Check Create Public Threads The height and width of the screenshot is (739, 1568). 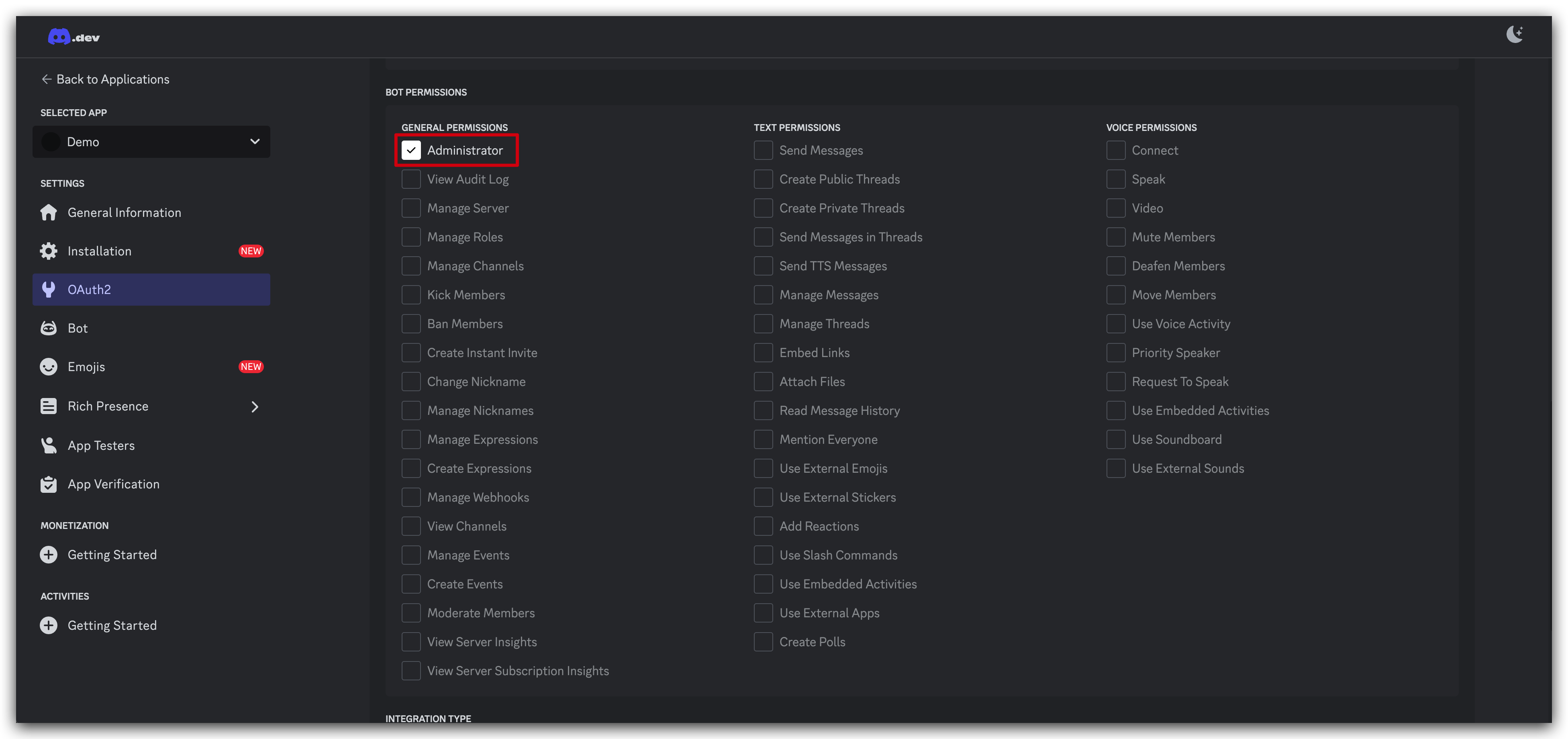click(x=763, y=179)
